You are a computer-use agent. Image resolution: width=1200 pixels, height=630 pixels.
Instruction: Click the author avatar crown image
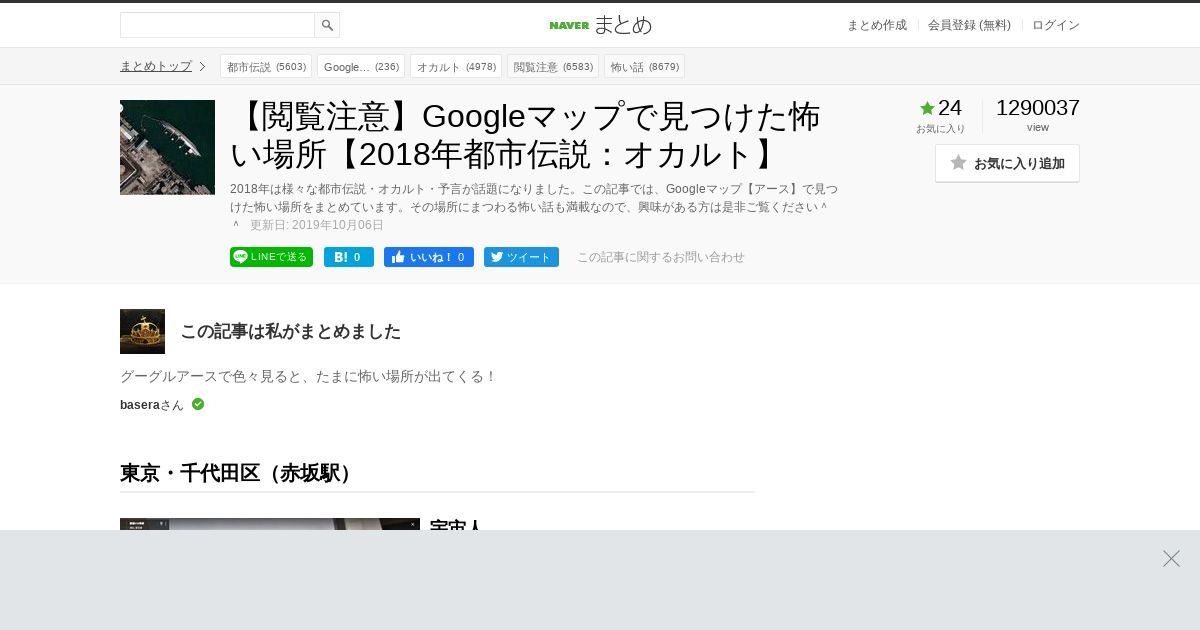142,331
